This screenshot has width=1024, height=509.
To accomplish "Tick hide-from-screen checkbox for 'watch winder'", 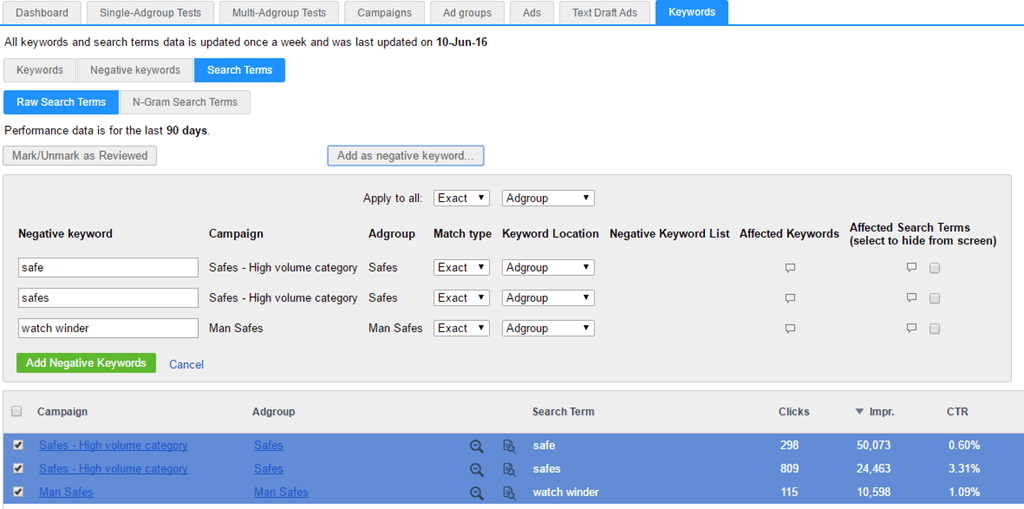I will [934, 329].
